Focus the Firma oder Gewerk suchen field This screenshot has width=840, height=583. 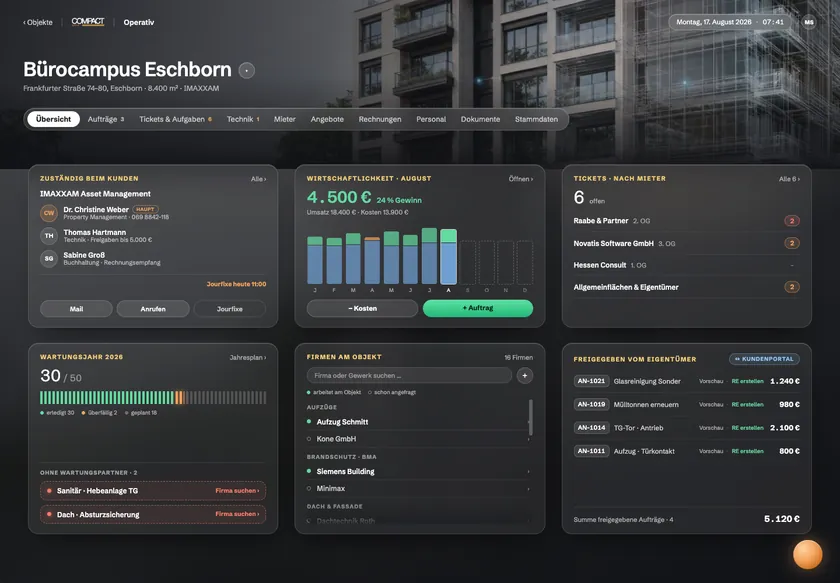pyautogui.click(x=409, y=376)
